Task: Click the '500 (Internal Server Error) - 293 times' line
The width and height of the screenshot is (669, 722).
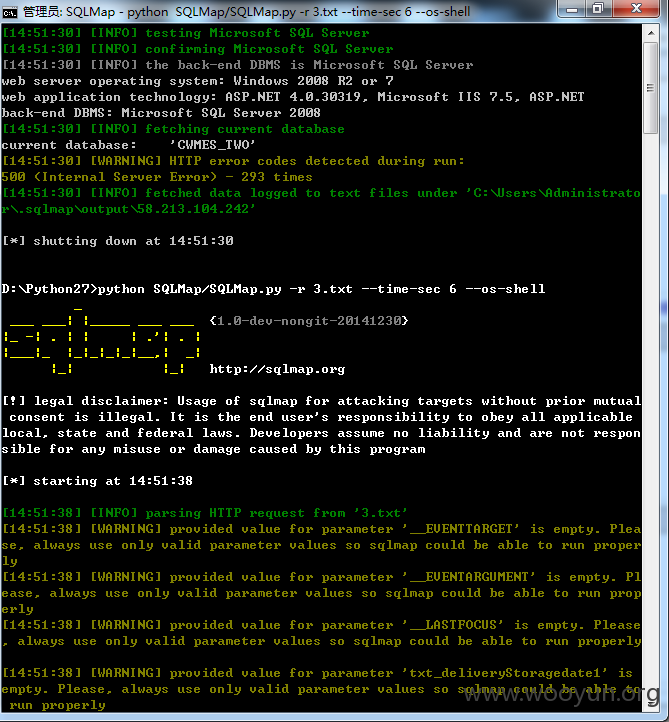Action: pos(157,177)
